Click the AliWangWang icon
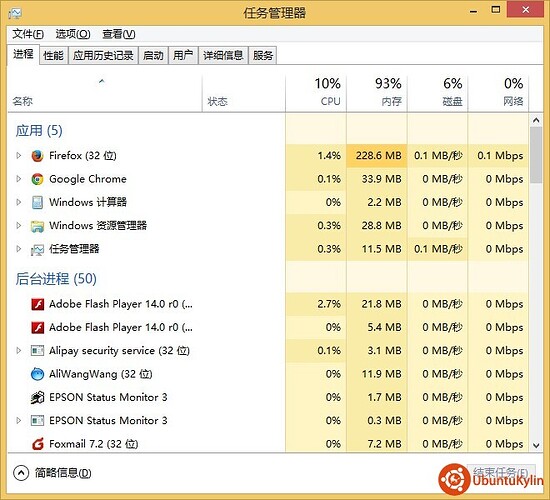The width and height of the screenshot is (550, 500). pos(37,374)
